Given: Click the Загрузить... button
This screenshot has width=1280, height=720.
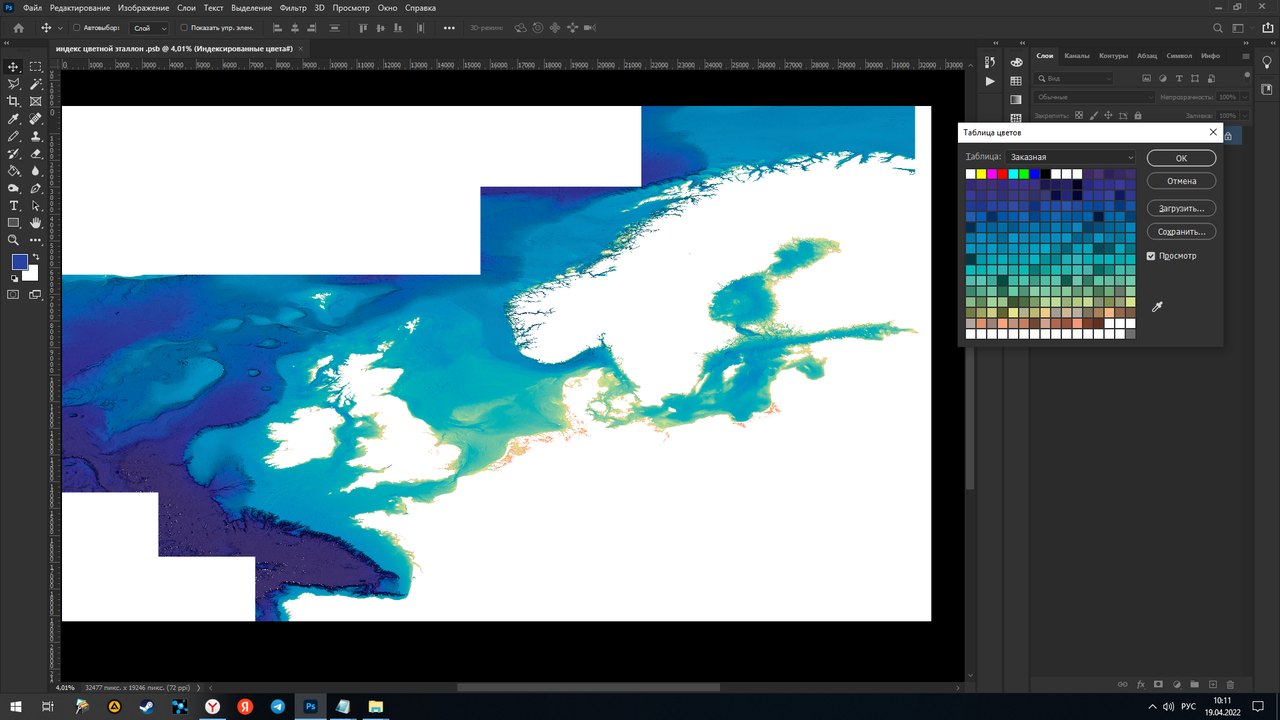Looking at the screenshot, I should pos(1181,208).
